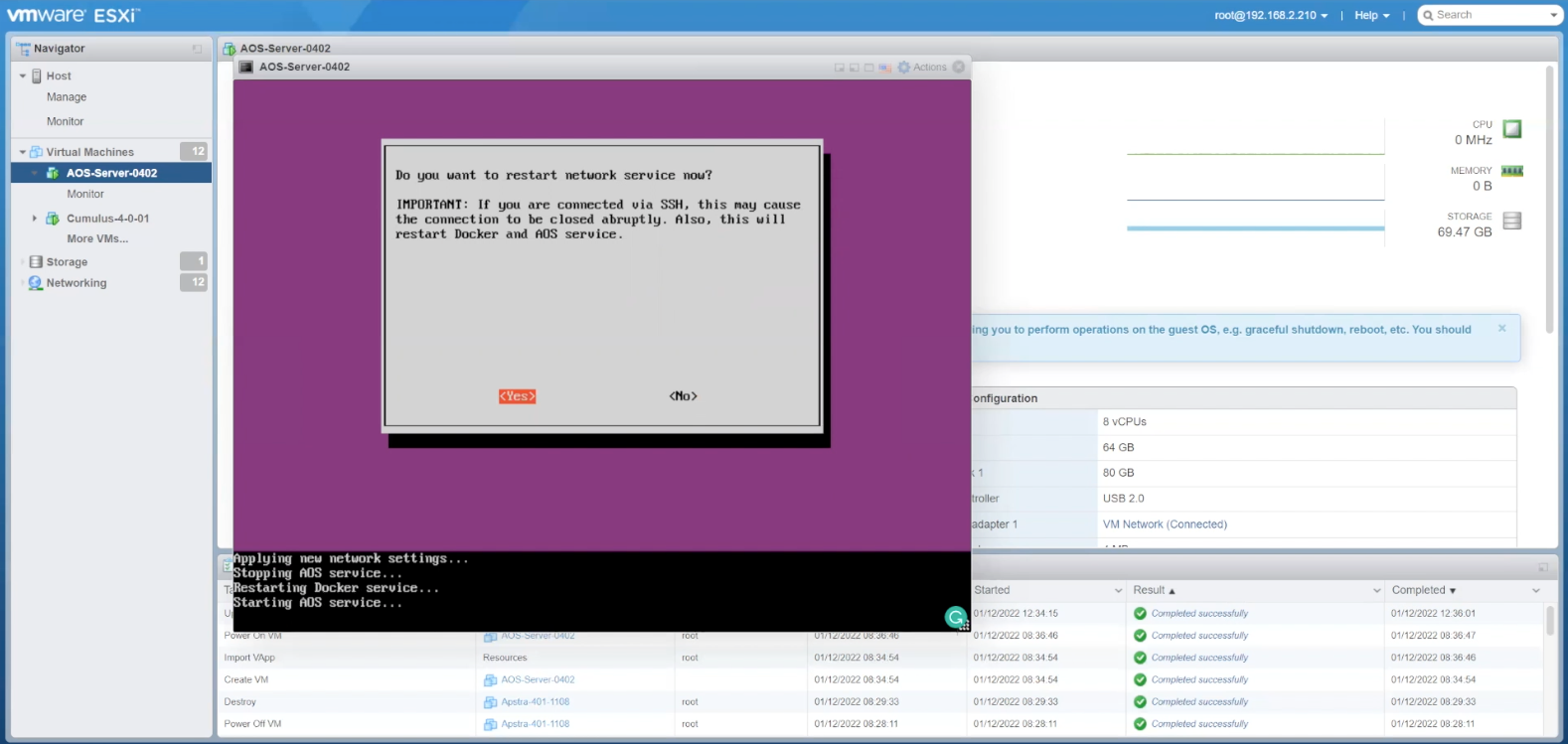
Task: Click the main panel vertical scrollbar
Action: pos(1549,199)
